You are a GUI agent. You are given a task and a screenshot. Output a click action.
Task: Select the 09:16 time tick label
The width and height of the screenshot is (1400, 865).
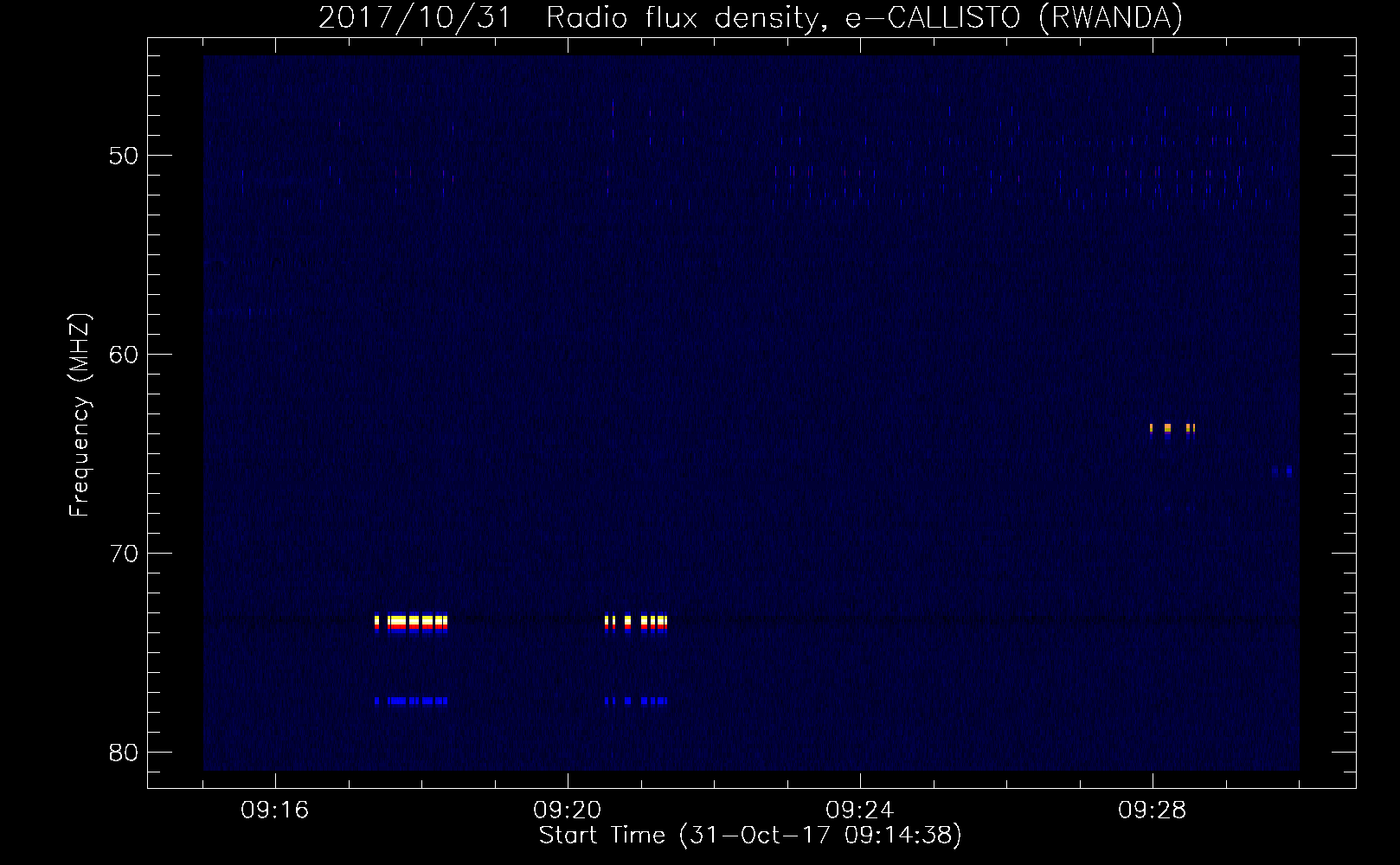pyautogui.click(x=275, y=811)
